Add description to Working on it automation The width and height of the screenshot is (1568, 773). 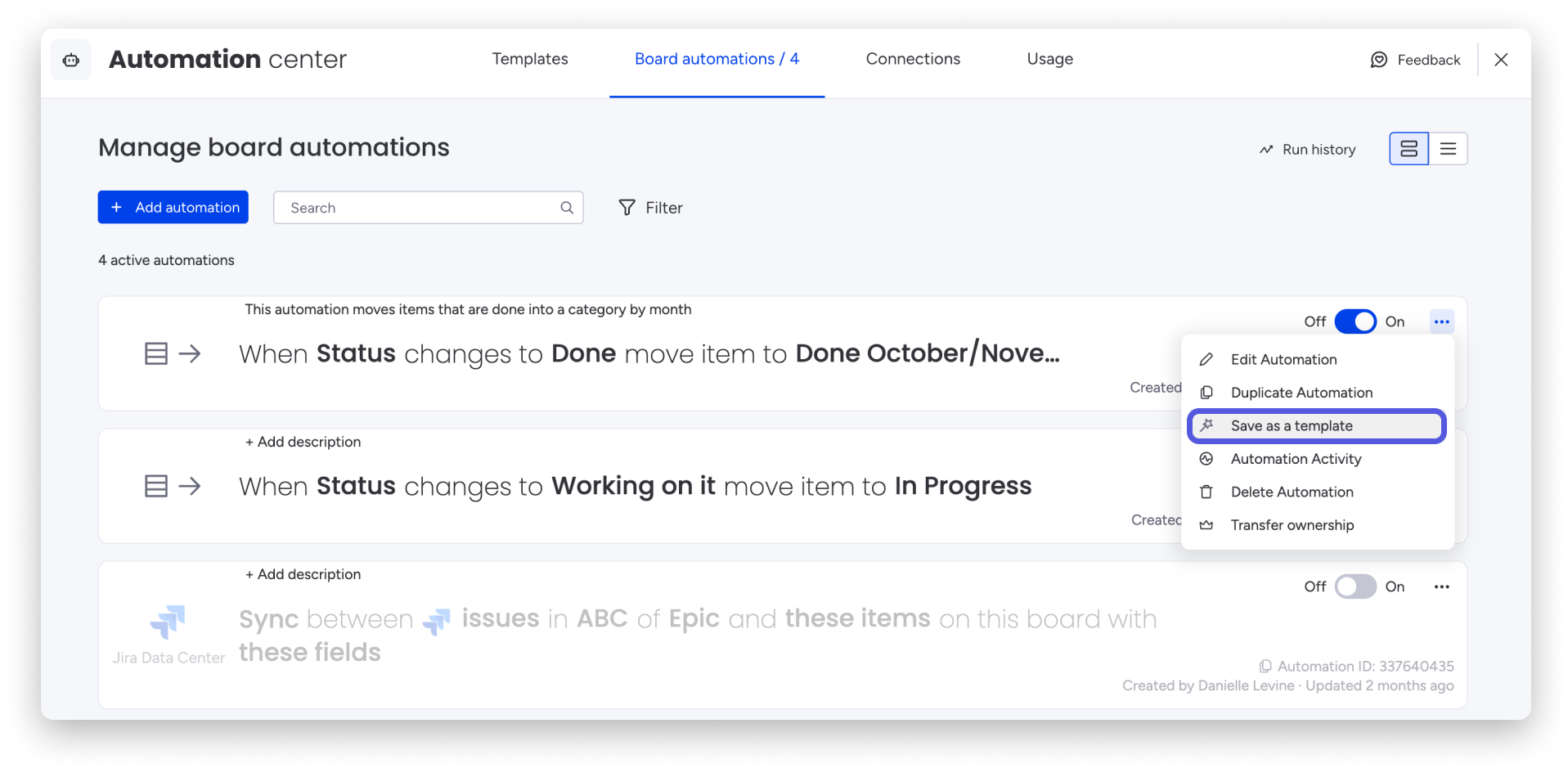303,442
